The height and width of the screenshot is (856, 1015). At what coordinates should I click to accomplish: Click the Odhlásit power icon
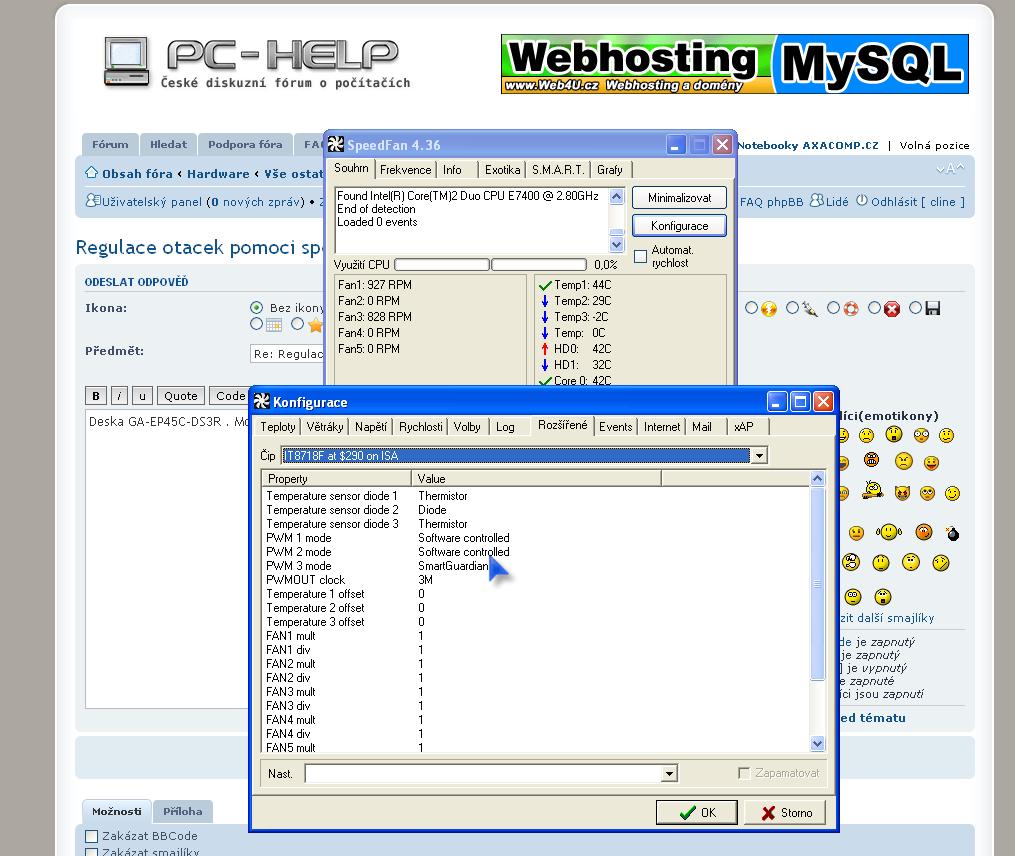click(x=862, y=201)
